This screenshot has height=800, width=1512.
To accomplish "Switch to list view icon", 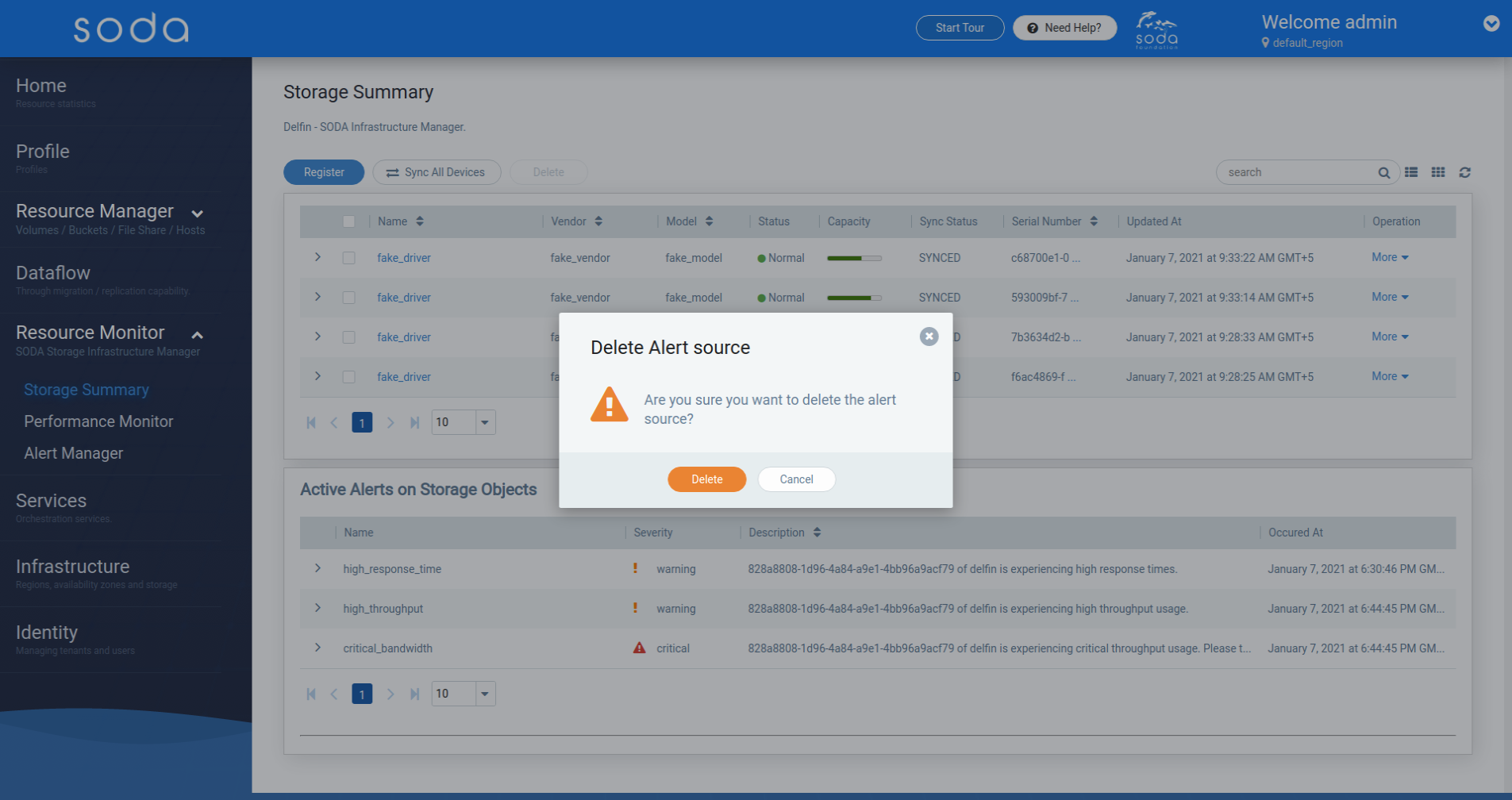I will click(1411, 172).
